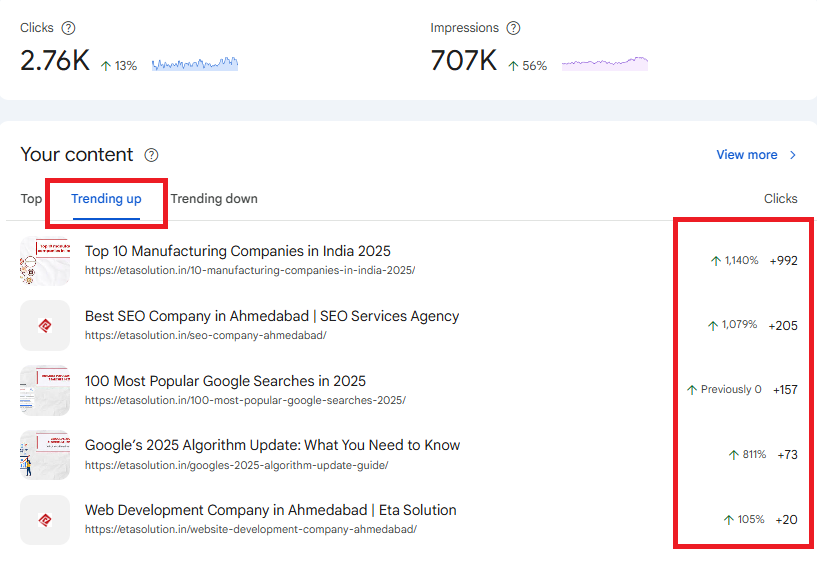
Task: Switch to the Trending down tab
Action: click(x=214, y=199)
